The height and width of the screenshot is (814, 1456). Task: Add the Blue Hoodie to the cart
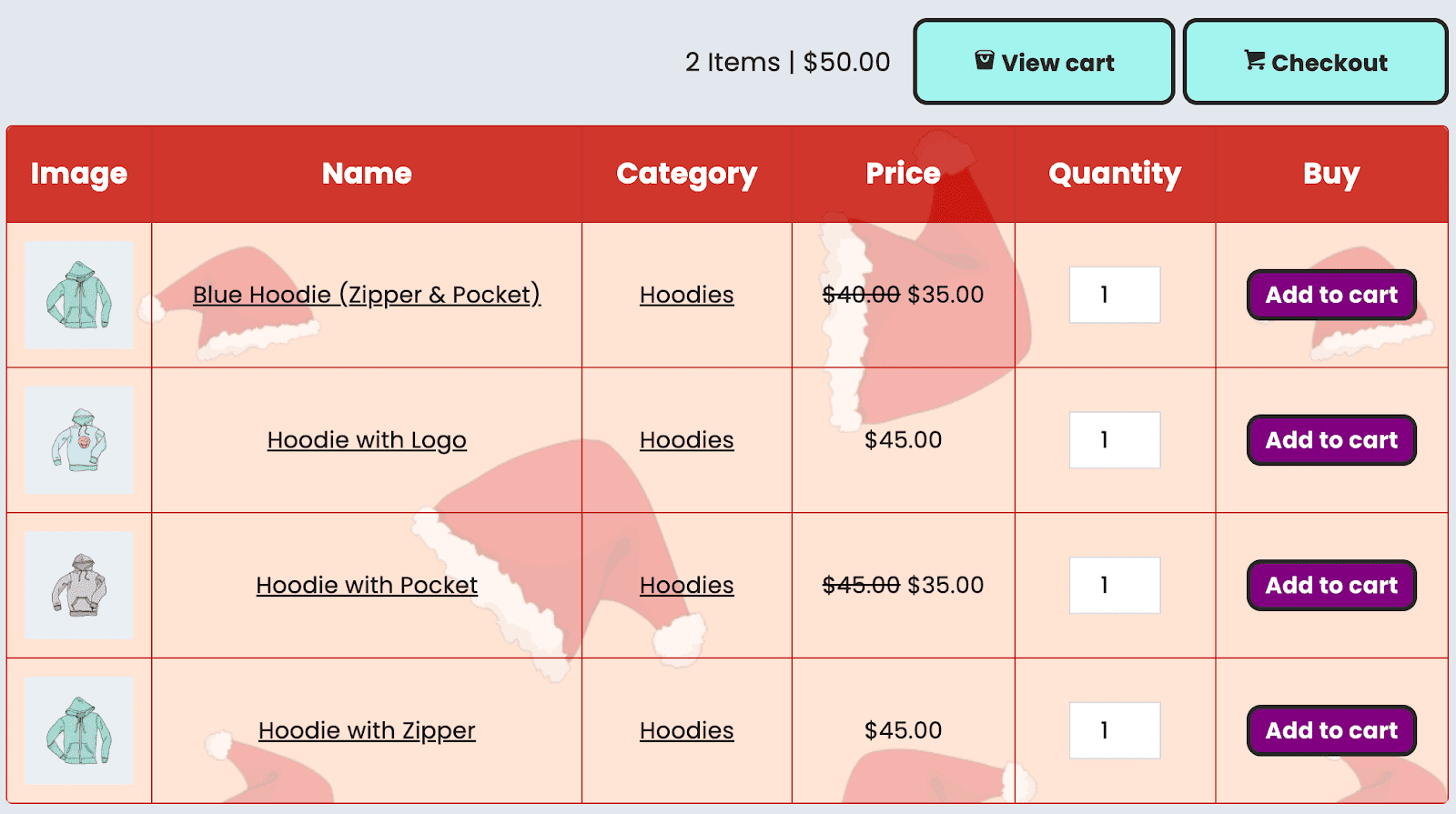coord(1330,295)
